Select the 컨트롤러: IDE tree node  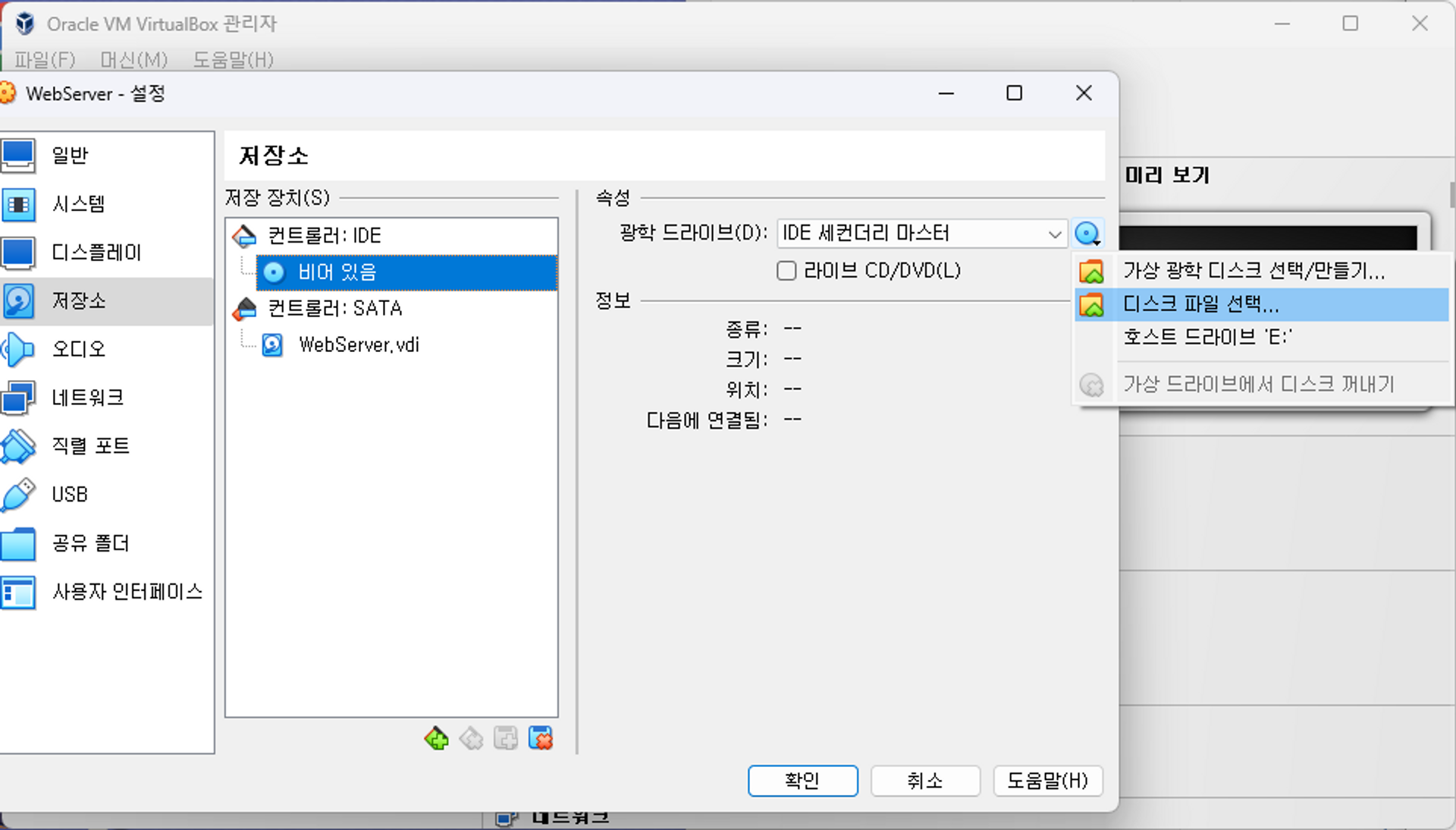[x=324, y=236]
